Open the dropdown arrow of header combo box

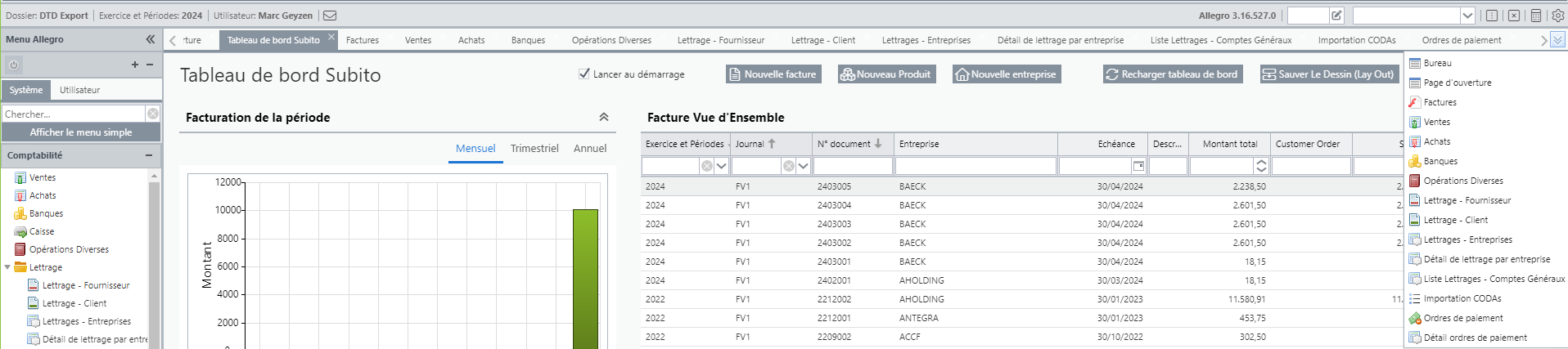[x=1467, y=16]
